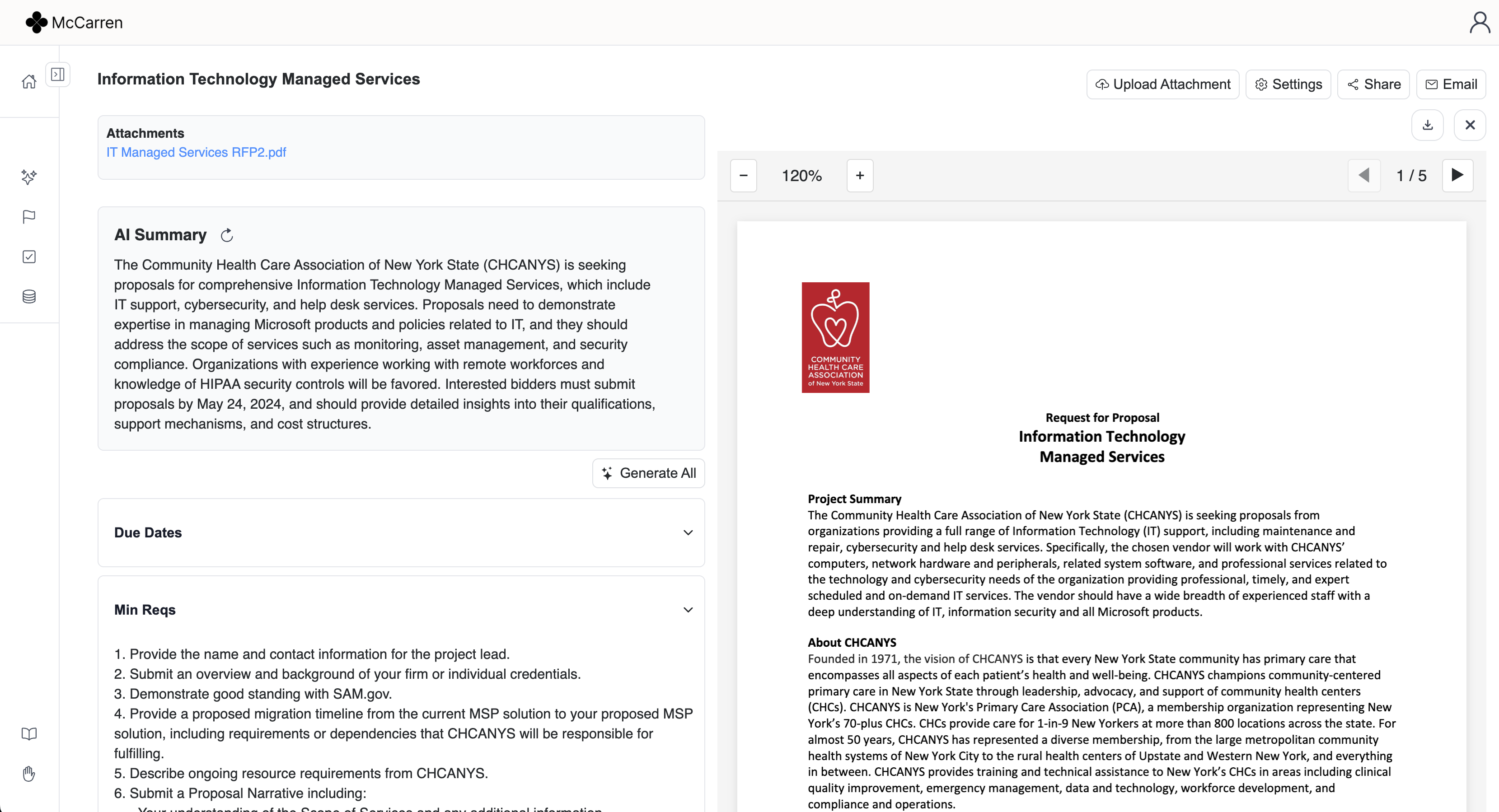This screenshot has width=1499, height=812.
Task: Expand the Due Dates section chevron
Action: (x=688, y=533)
